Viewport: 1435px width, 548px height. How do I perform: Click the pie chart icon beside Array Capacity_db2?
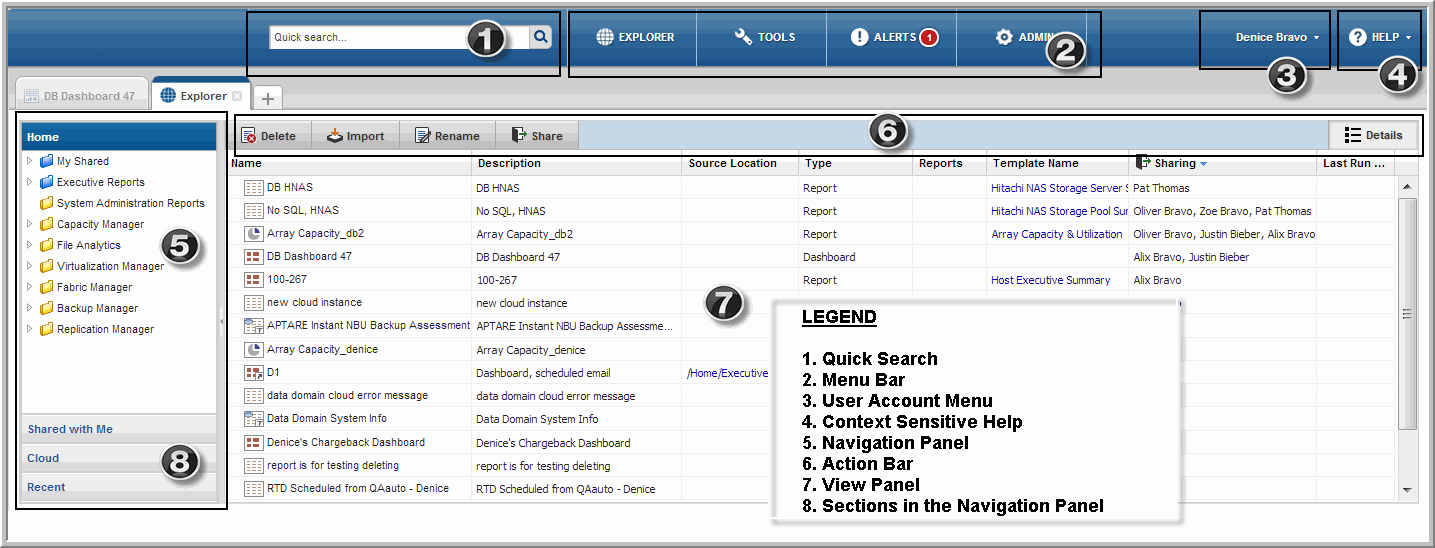pyautogui.click(x=253, y=234)
